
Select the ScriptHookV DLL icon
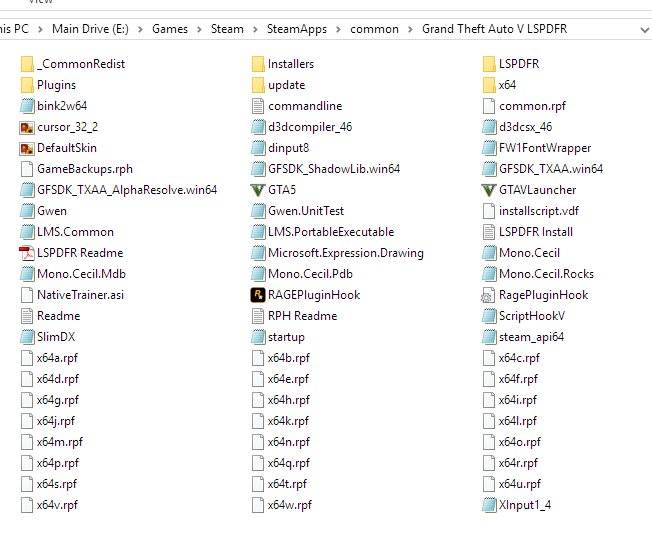coord(489,316)
